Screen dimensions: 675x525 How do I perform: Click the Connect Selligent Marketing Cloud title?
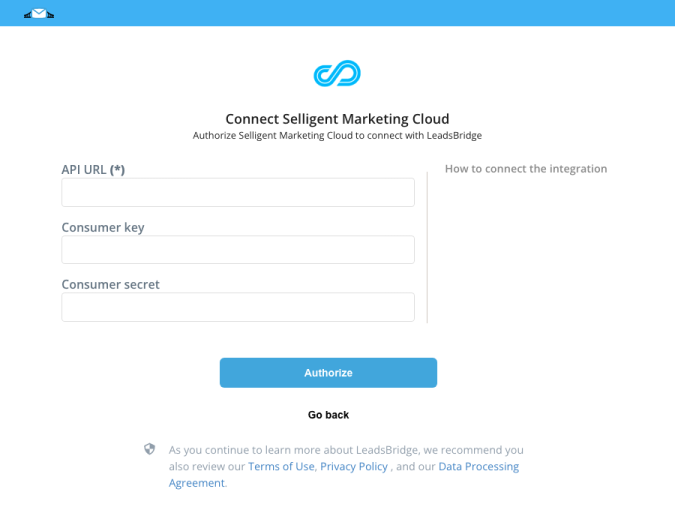tap(338, 119)
